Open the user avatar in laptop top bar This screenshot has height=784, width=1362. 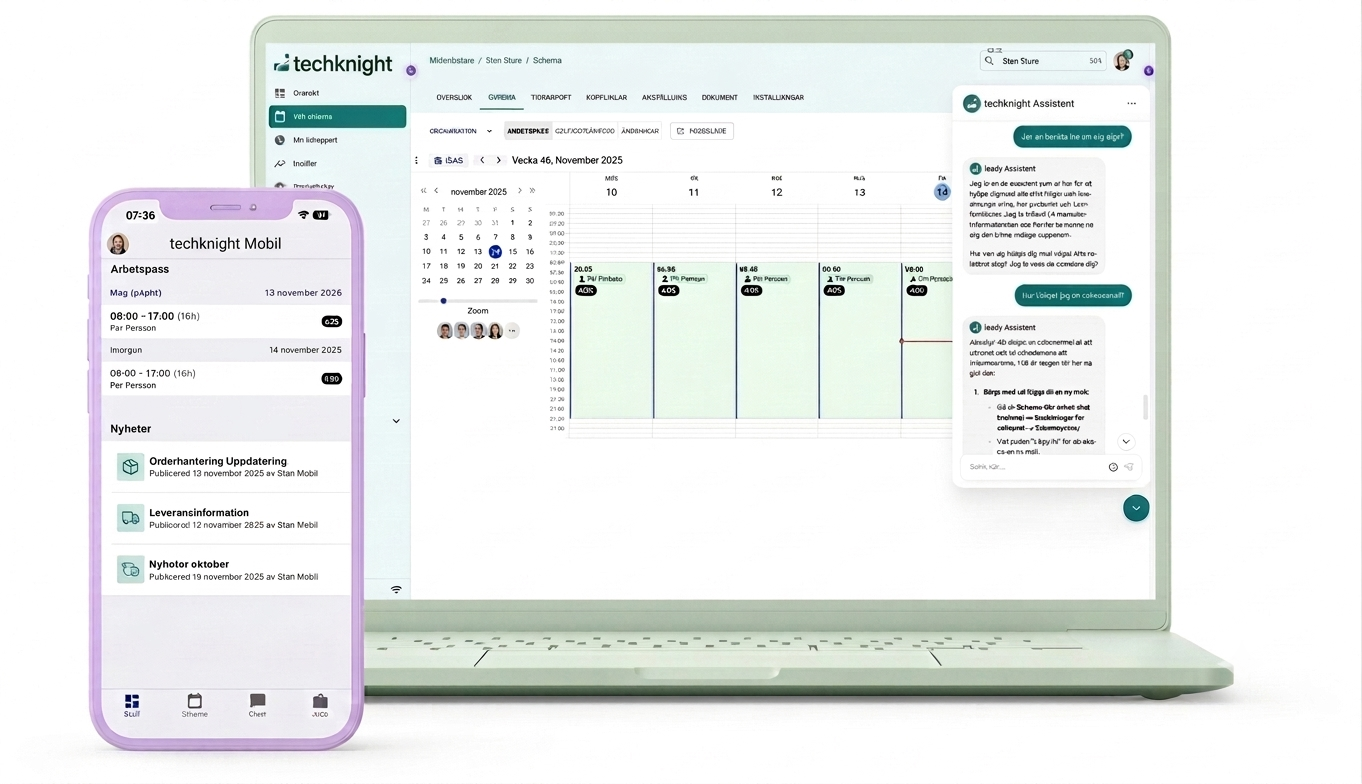coord(1122,61)
